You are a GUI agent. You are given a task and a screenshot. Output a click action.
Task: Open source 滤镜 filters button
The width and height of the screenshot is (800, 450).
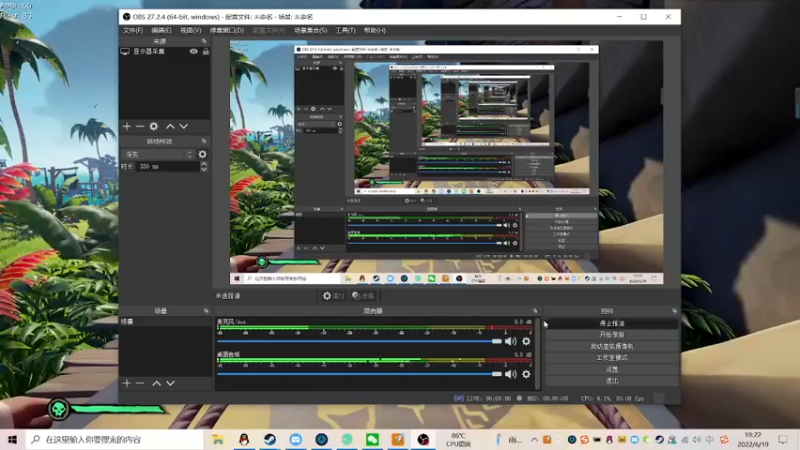[x=363, y=296]
